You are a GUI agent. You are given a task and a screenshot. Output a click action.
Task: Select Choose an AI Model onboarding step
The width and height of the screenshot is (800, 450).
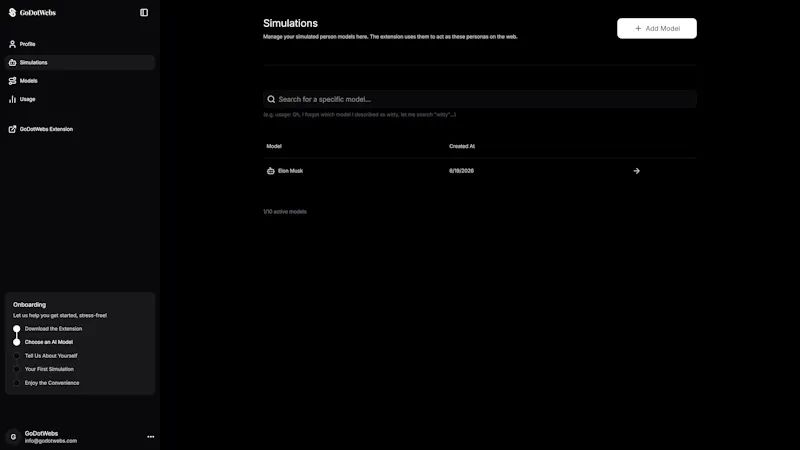pos(48,342)
